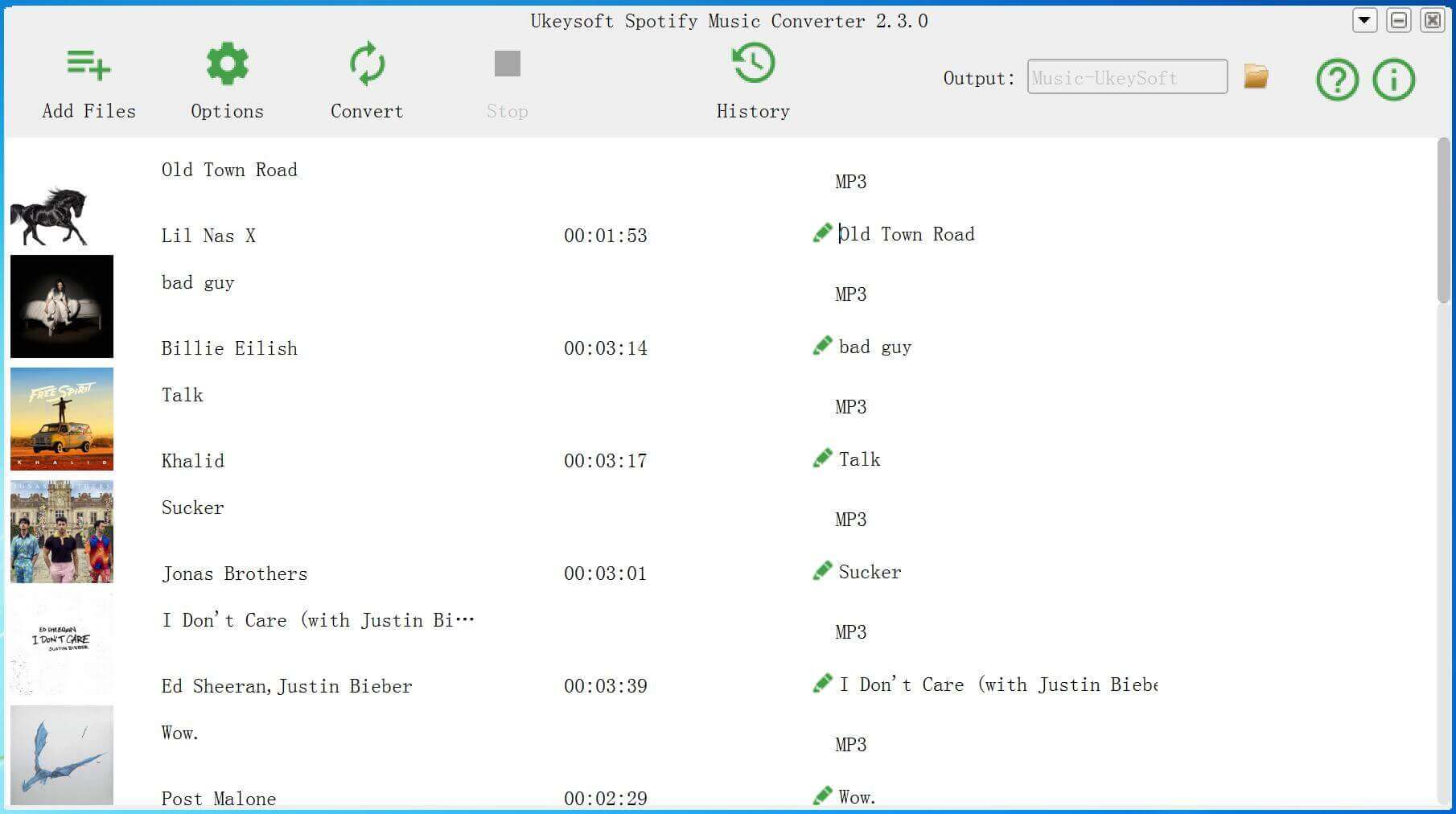Click the Add Files icon
The width and height of the screenshot is (1456, 814).
tap(88, 64)
